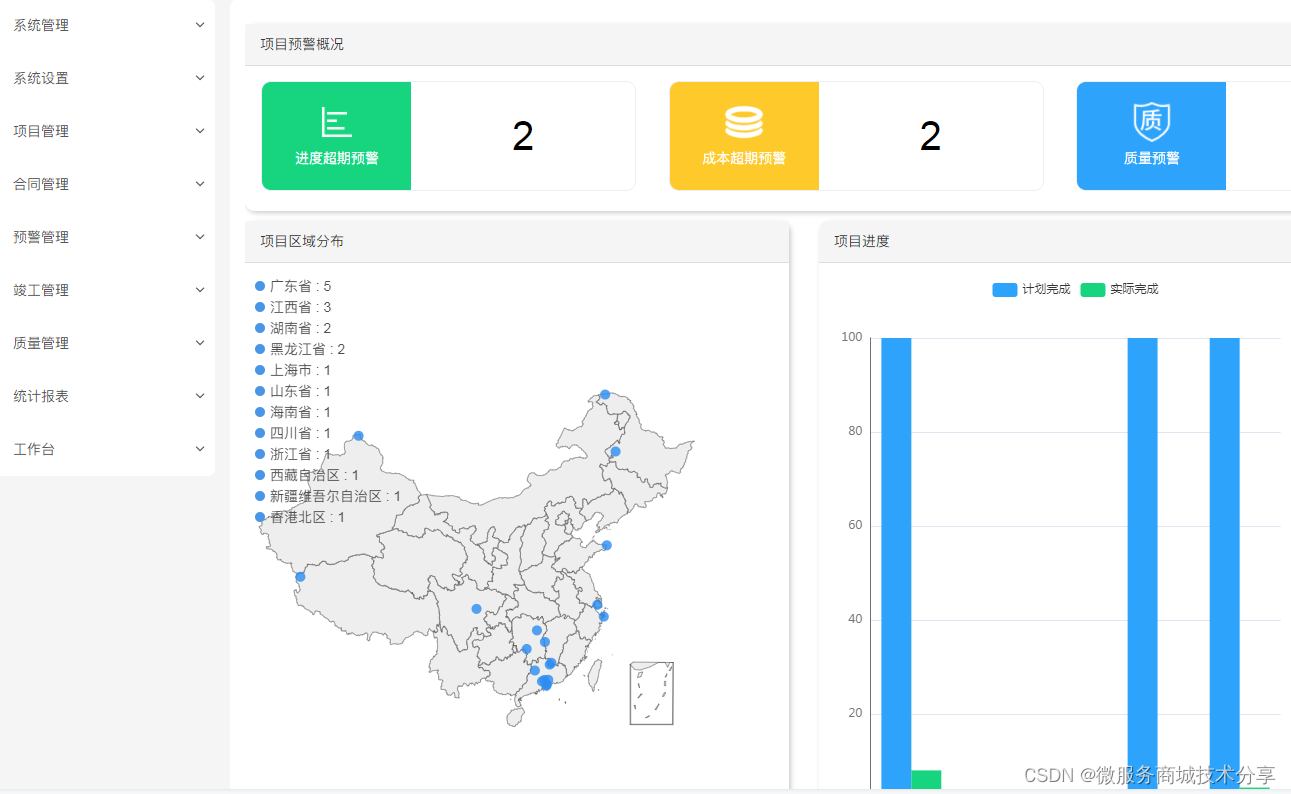1291x794 pixels.
Task: Click the 项目进度 panel header
Action: click(x=1055, y=241)
